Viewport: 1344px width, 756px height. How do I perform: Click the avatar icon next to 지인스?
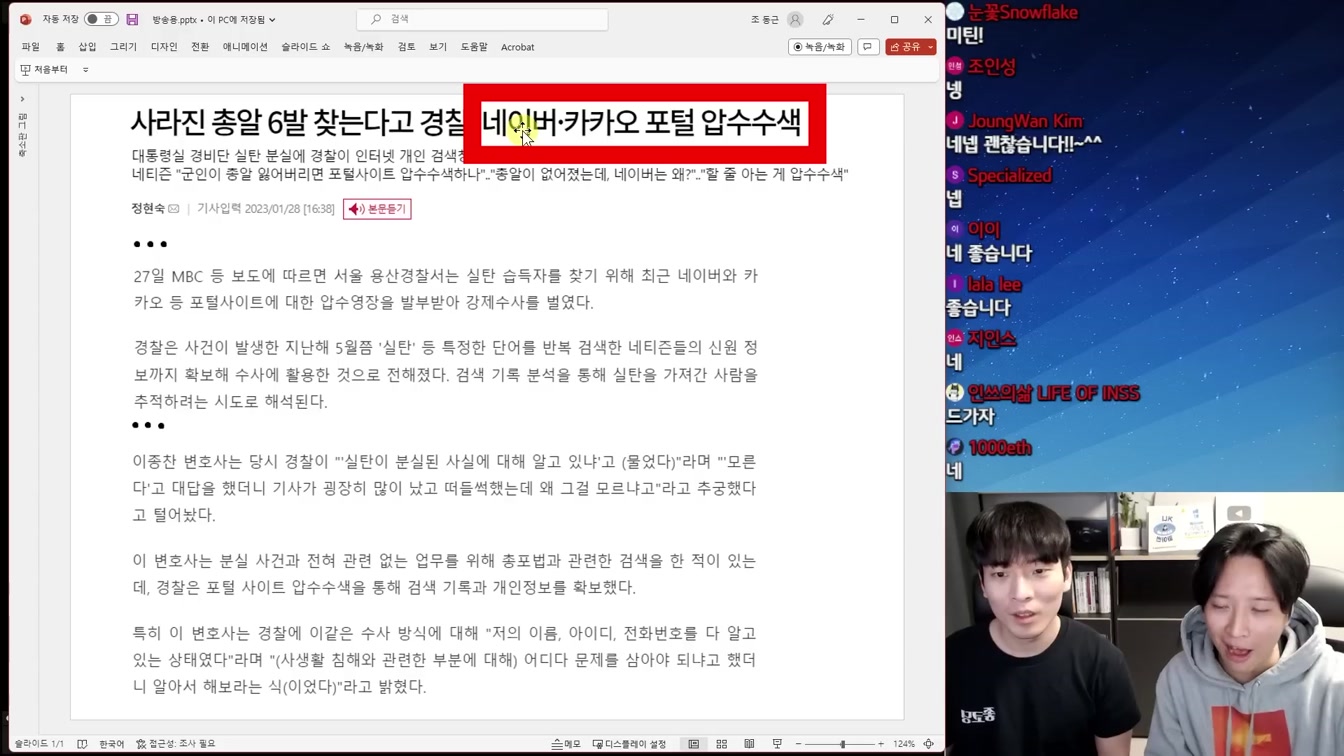955,339
